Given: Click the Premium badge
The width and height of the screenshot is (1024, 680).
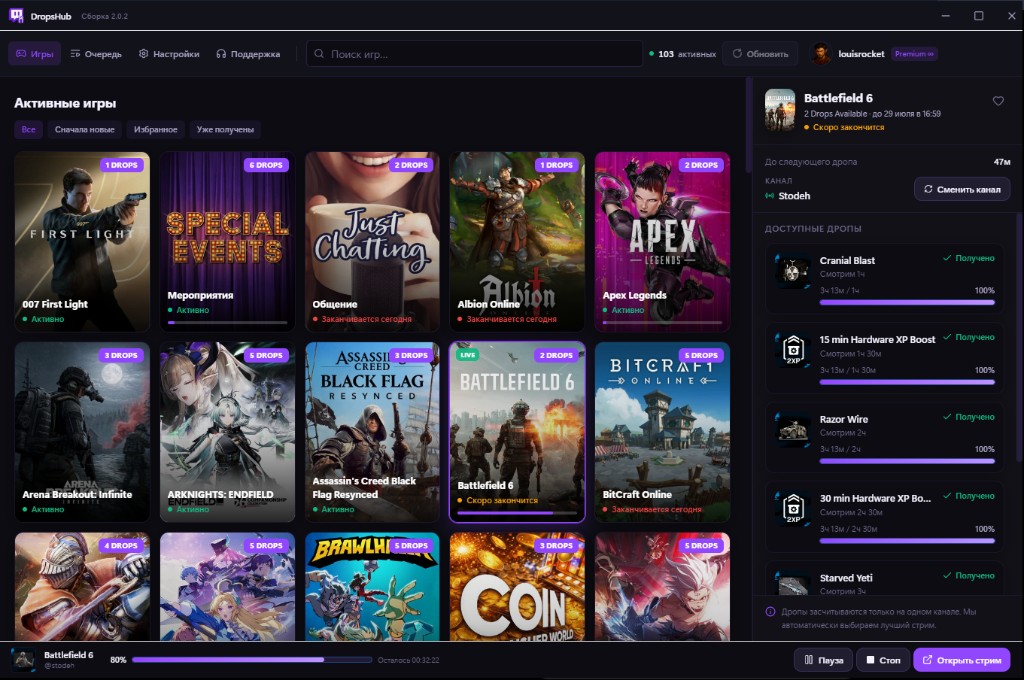Looking at the screenshot, I should click(x=914, y=54).
